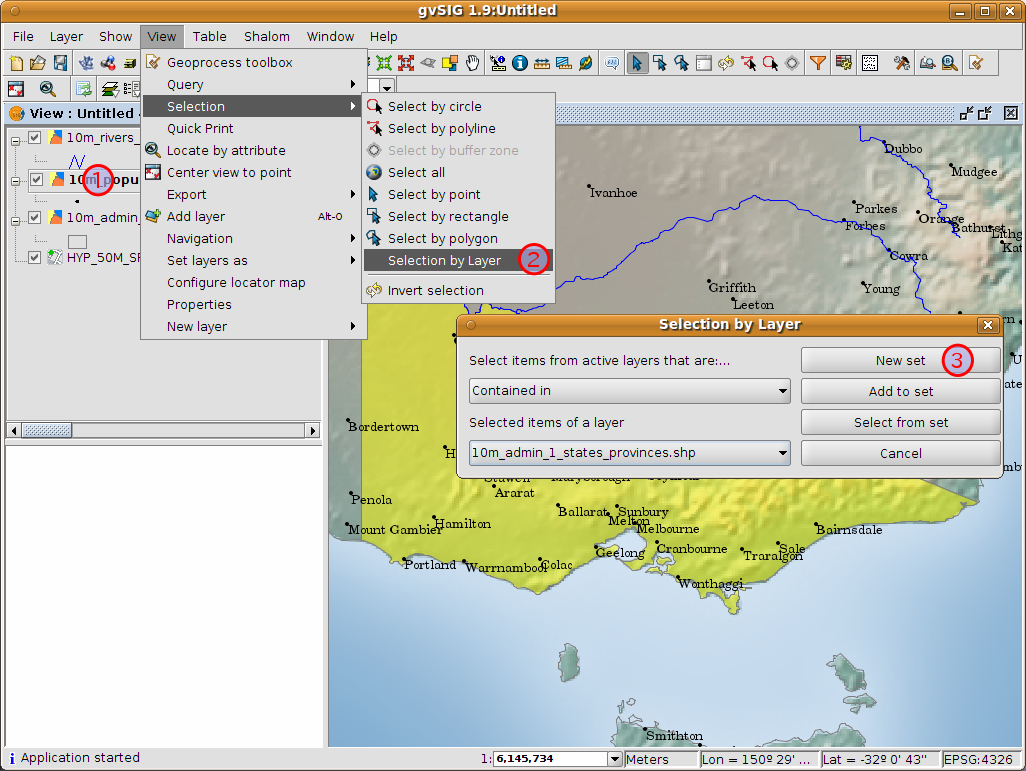Choose Selection by Layer menu entry
Image resolution: width=1026 pixels, height=771 pixels.
(x=459, y=260)
